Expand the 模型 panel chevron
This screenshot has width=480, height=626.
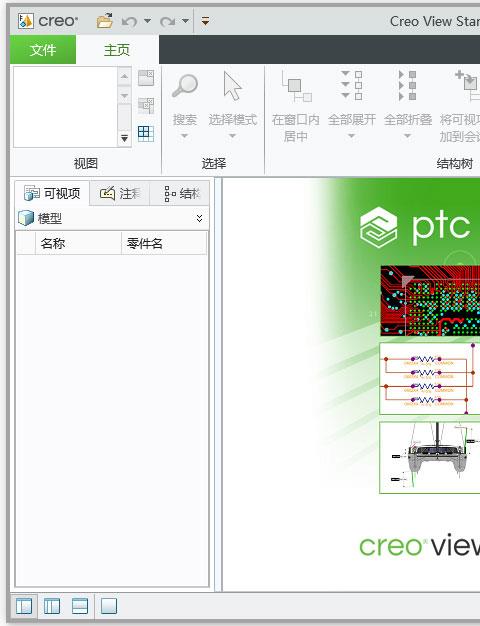[x=199, y=218]
